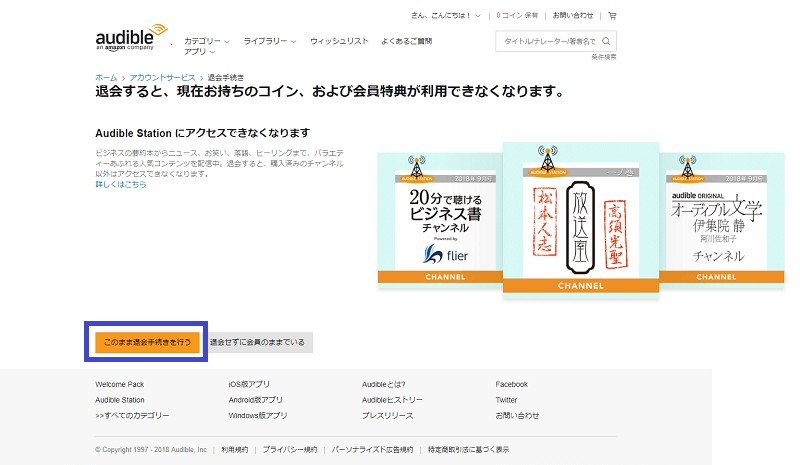The image size is (800, 465).
Task: Open the オーディブル文学 channel card
Action: [x=721, y=221]
